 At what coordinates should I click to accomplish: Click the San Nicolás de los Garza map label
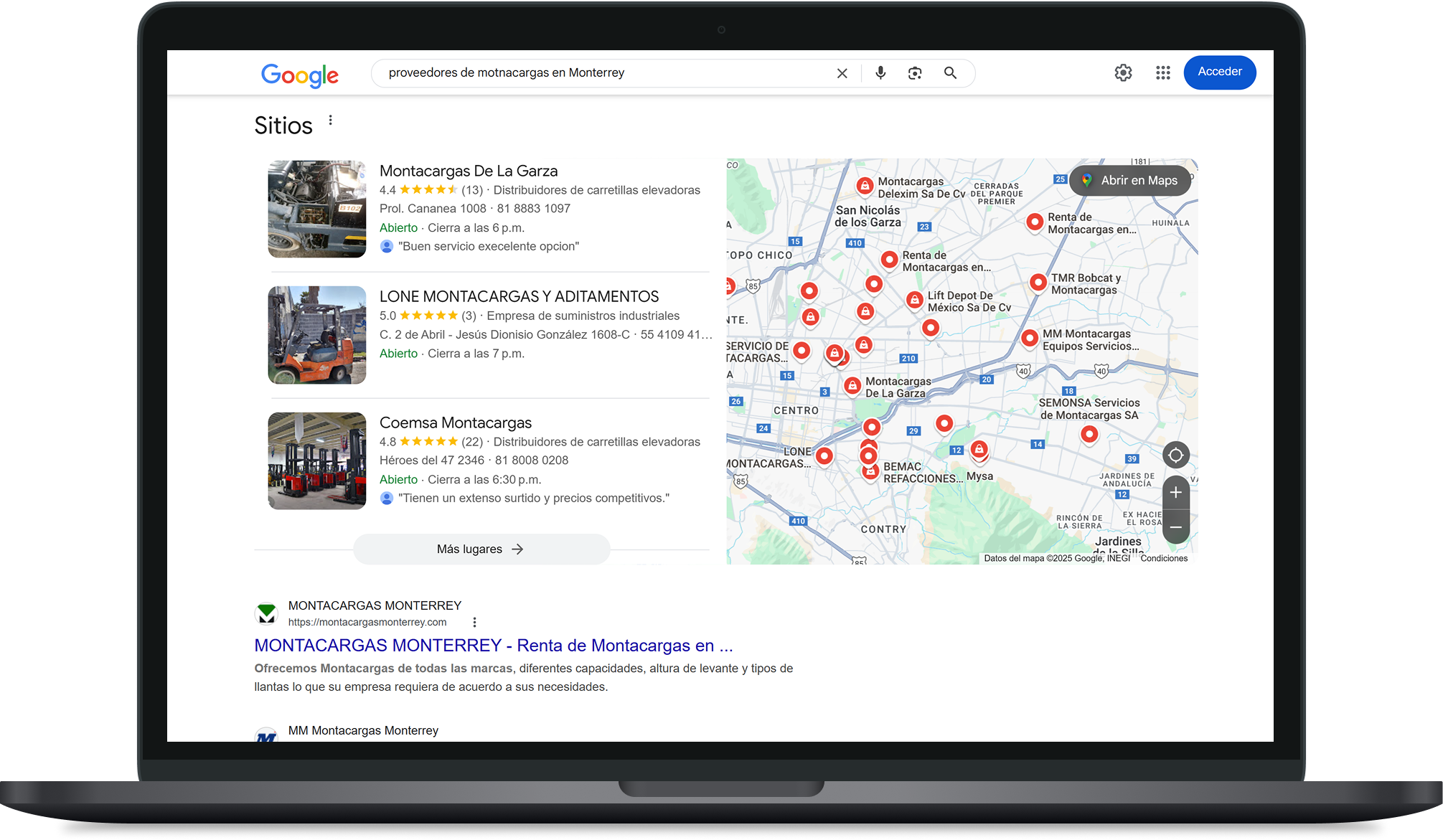pyautogui.click(x=868, y=217)
